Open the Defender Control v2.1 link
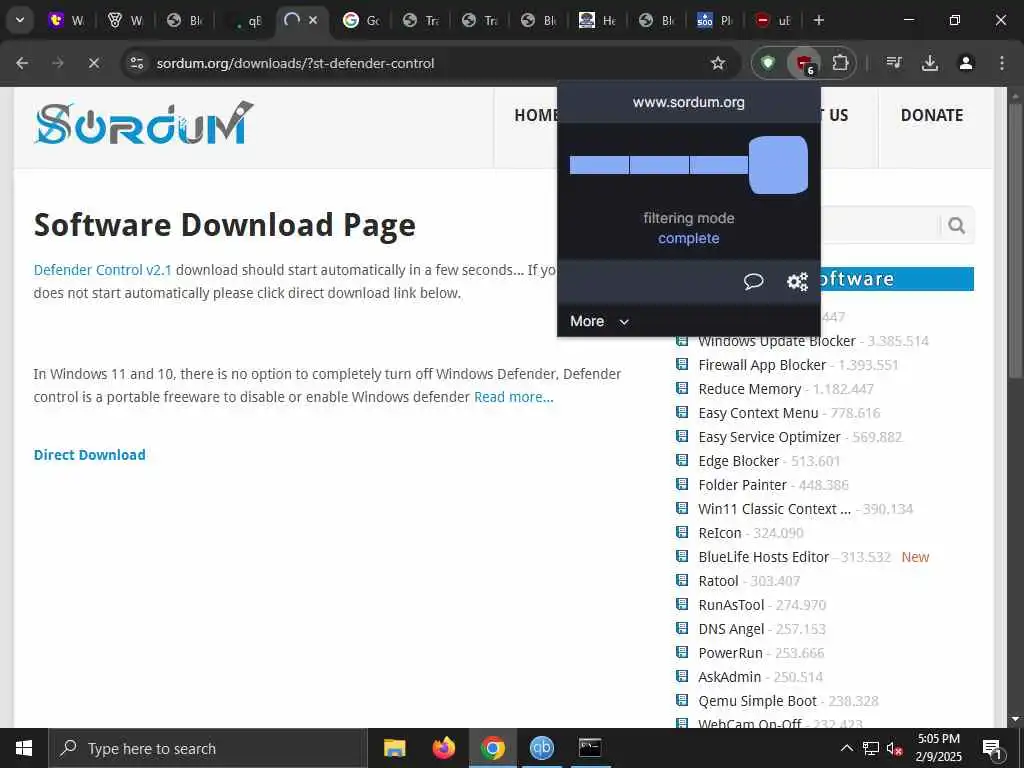The width and height of the screenshot is (1024, 768). tap(103, 270)
